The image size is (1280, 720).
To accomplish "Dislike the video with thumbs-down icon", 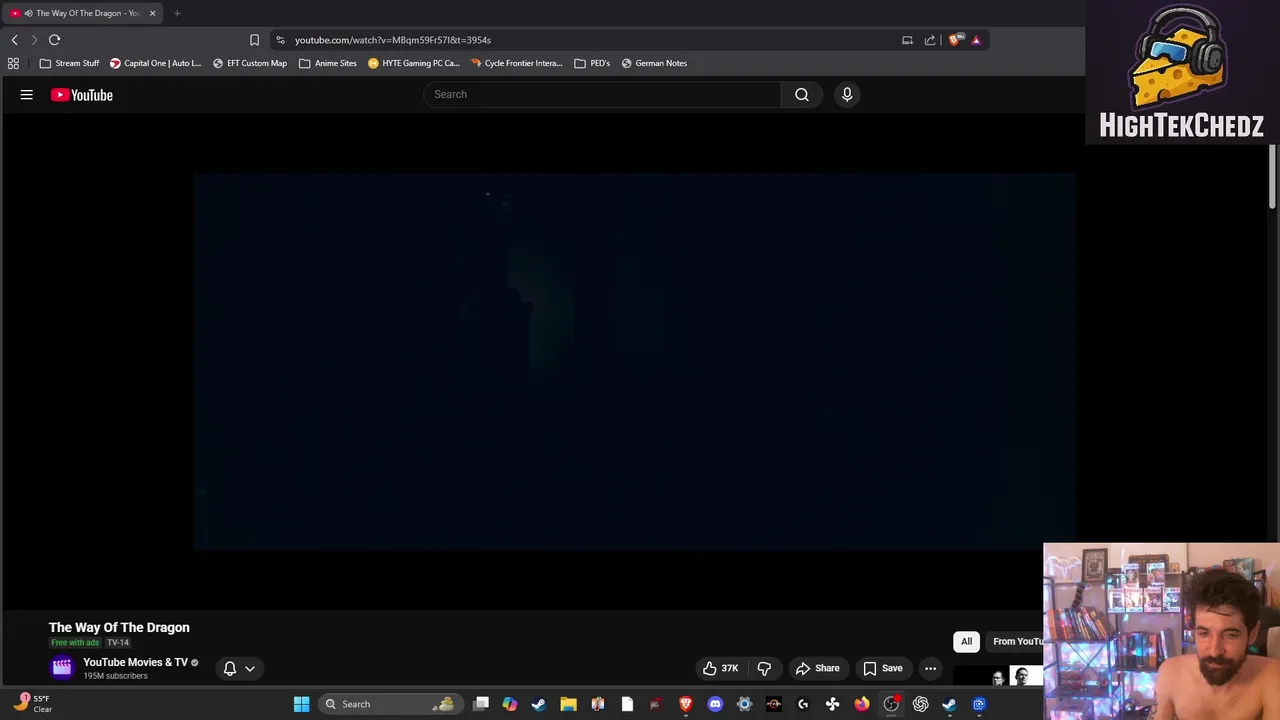I will [x=764, y=668].
